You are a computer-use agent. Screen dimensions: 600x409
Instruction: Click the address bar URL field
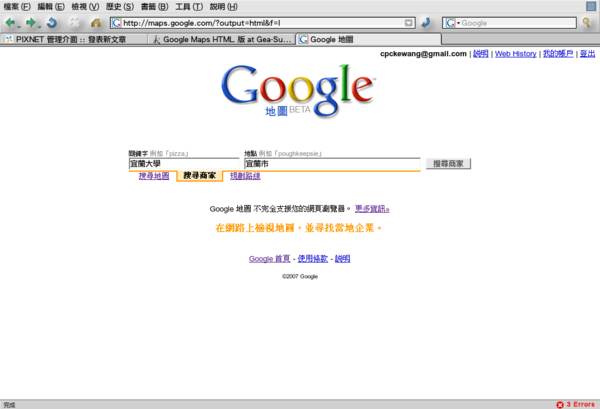(263, 23)
